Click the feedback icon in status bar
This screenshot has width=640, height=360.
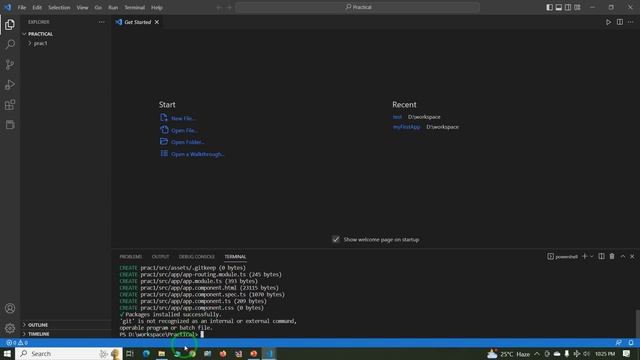[x=619, y=343]
